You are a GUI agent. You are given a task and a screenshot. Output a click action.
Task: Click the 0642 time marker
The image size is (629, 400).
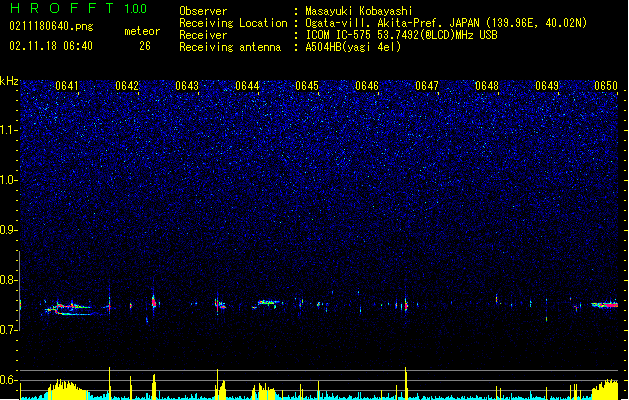pyautogui.click(x=127, y=86)
